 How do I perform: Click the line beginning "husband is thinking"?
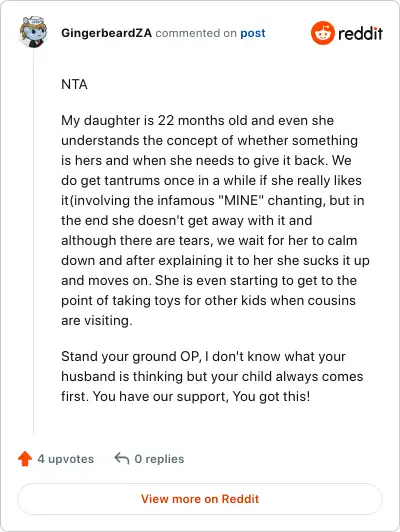(212, 376)
